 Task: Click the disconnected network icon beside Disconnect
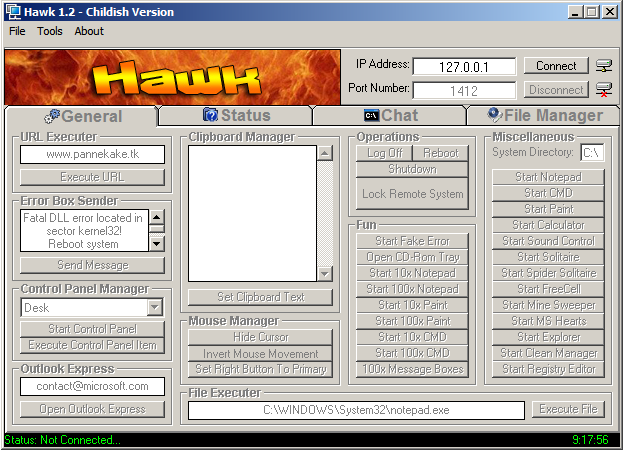point(603,90)
